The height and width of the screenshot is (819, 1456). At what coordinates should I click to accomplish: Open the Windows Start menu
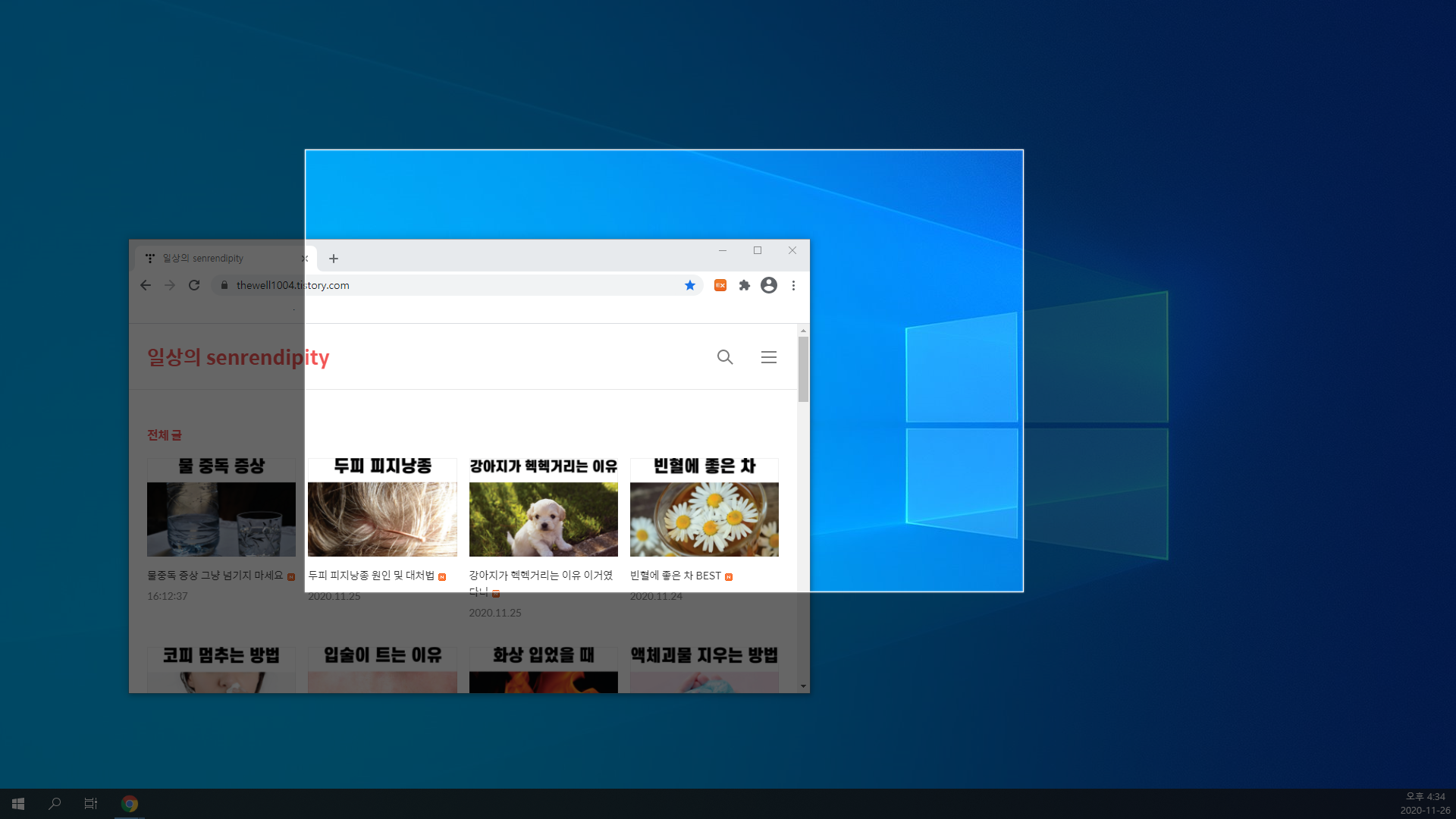[18, 803]
